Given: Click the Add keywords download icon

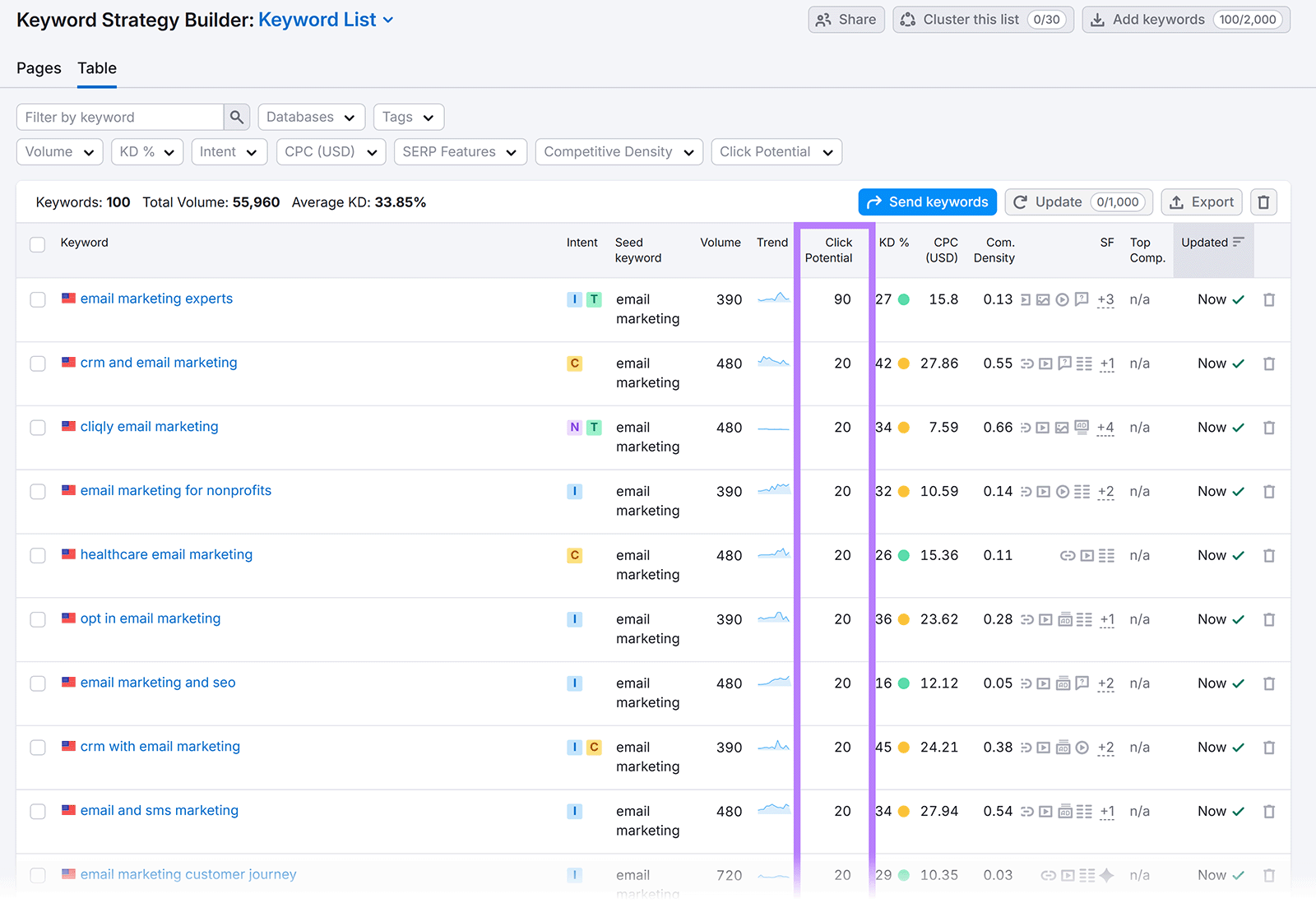Looking at the screenshot, I should pos(1097,19).
